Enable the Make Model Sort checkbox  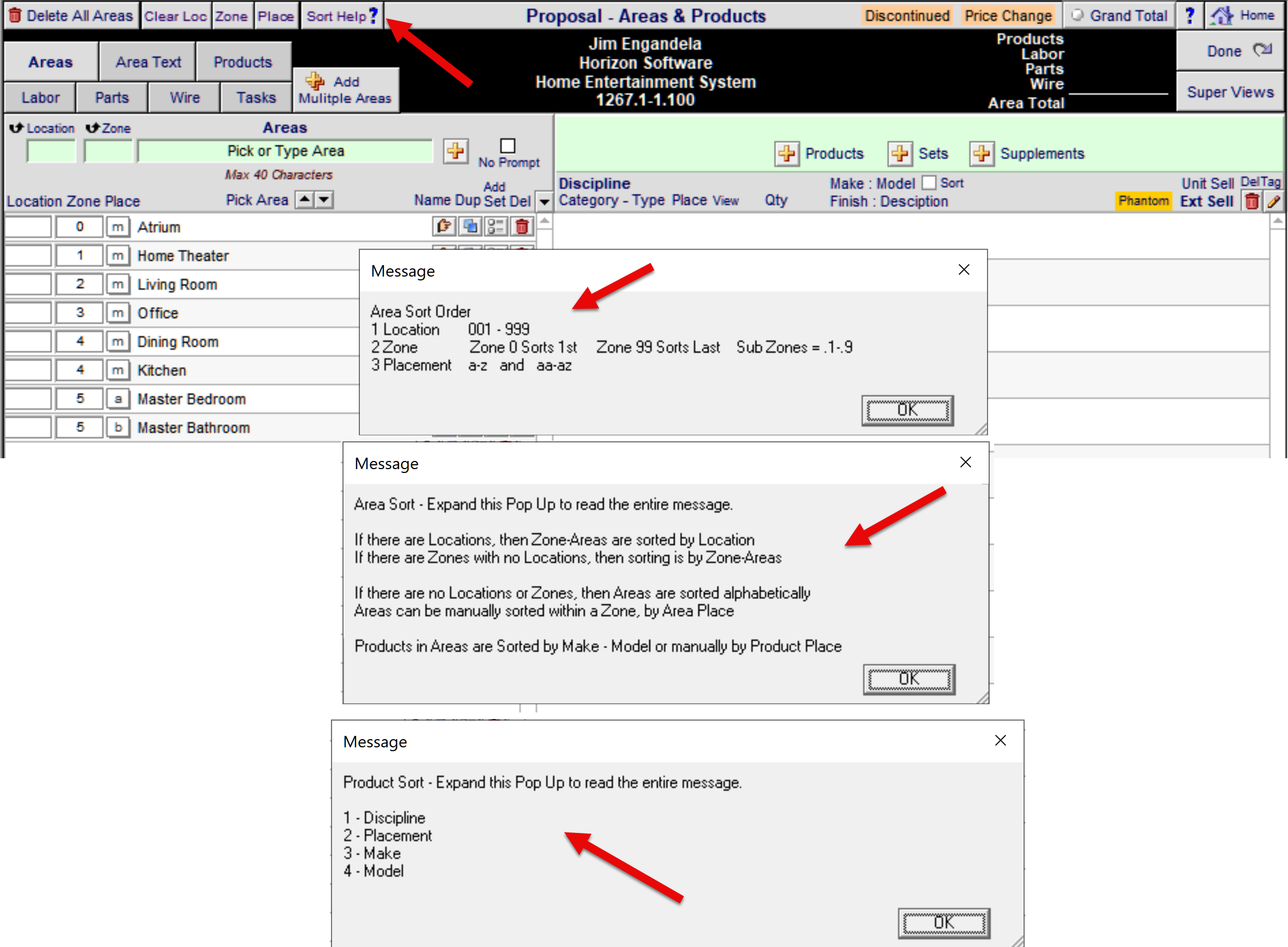pyautogui.click(x=929, y=183)
